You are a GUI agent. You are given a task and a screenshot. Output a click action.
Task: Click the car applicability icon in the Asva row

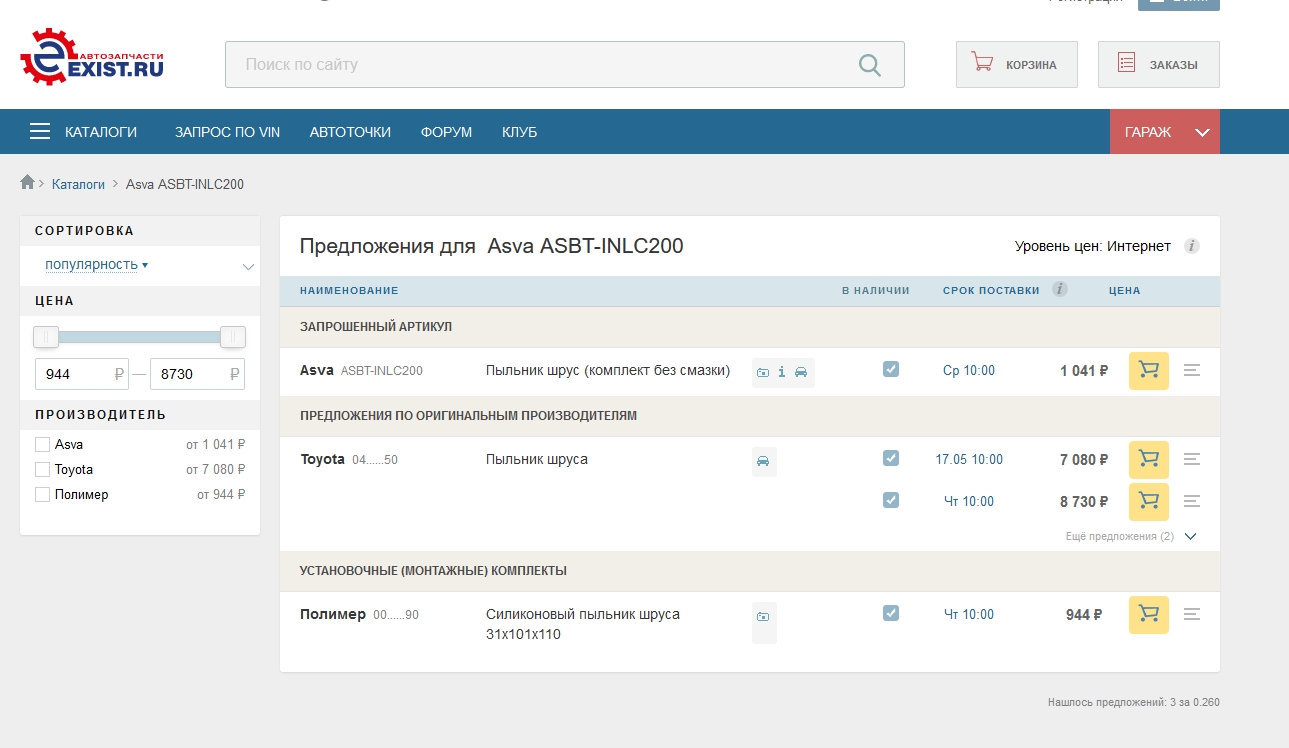tap(801, 372)
